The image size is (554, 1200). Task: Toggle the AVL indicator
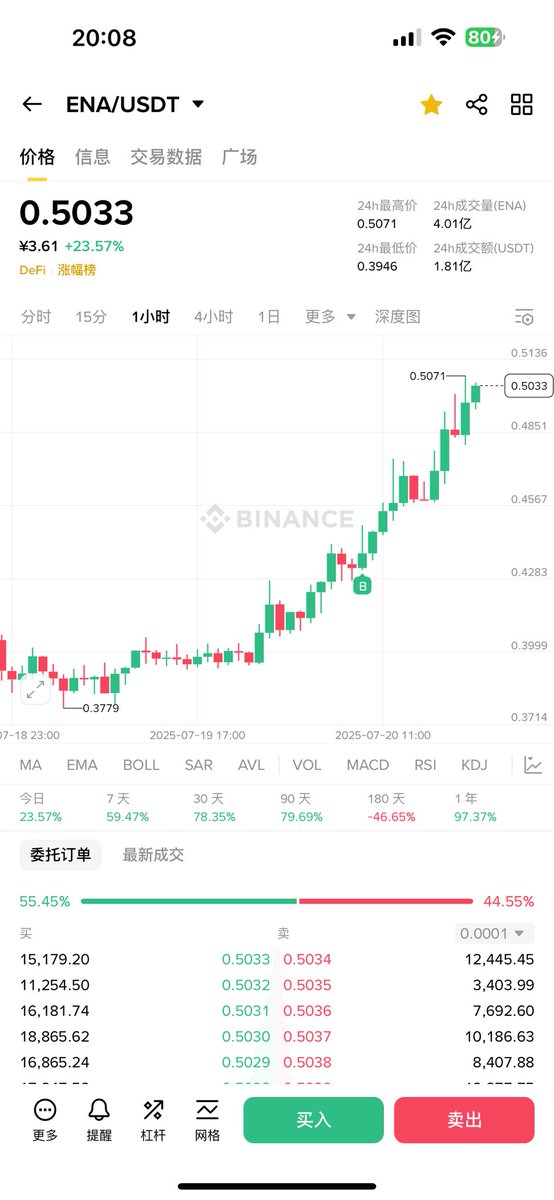coord(251,765)
